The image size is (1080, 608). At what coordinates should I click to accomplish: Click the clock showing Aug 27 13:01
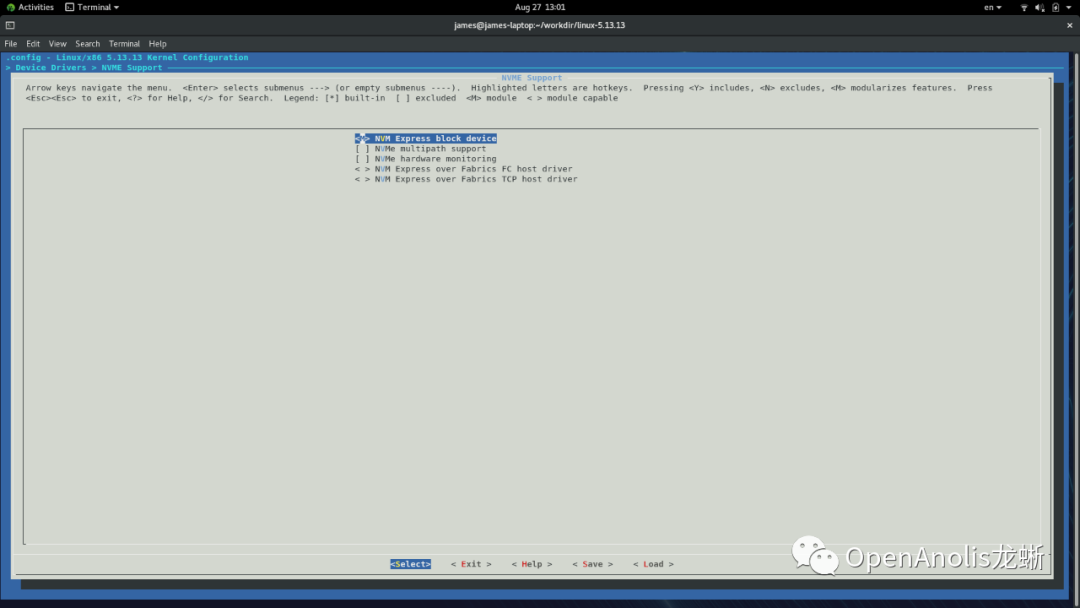coord(540,7)
